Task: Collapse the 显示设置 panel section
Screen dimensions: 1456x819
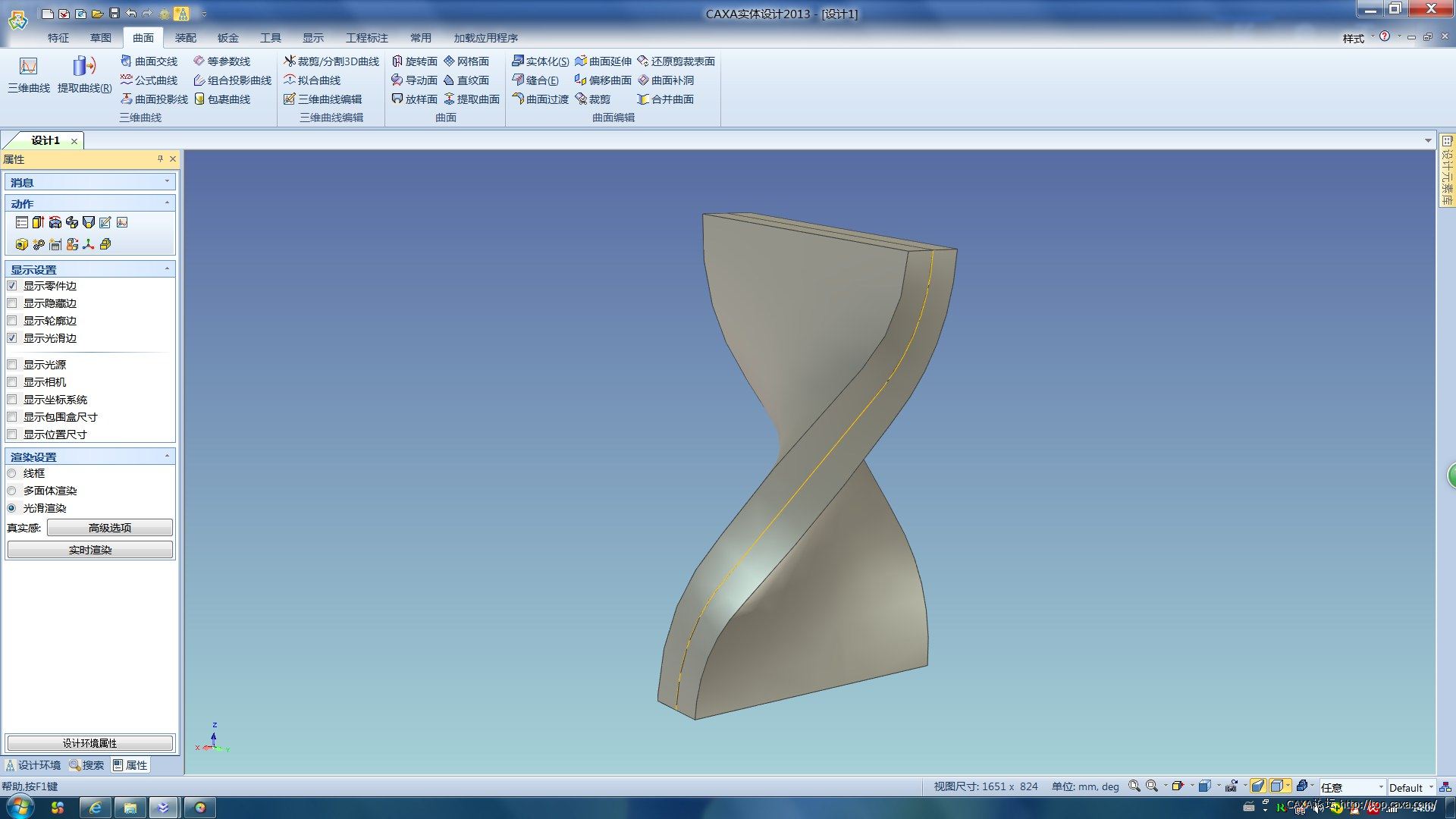Action: coord(167,269)
